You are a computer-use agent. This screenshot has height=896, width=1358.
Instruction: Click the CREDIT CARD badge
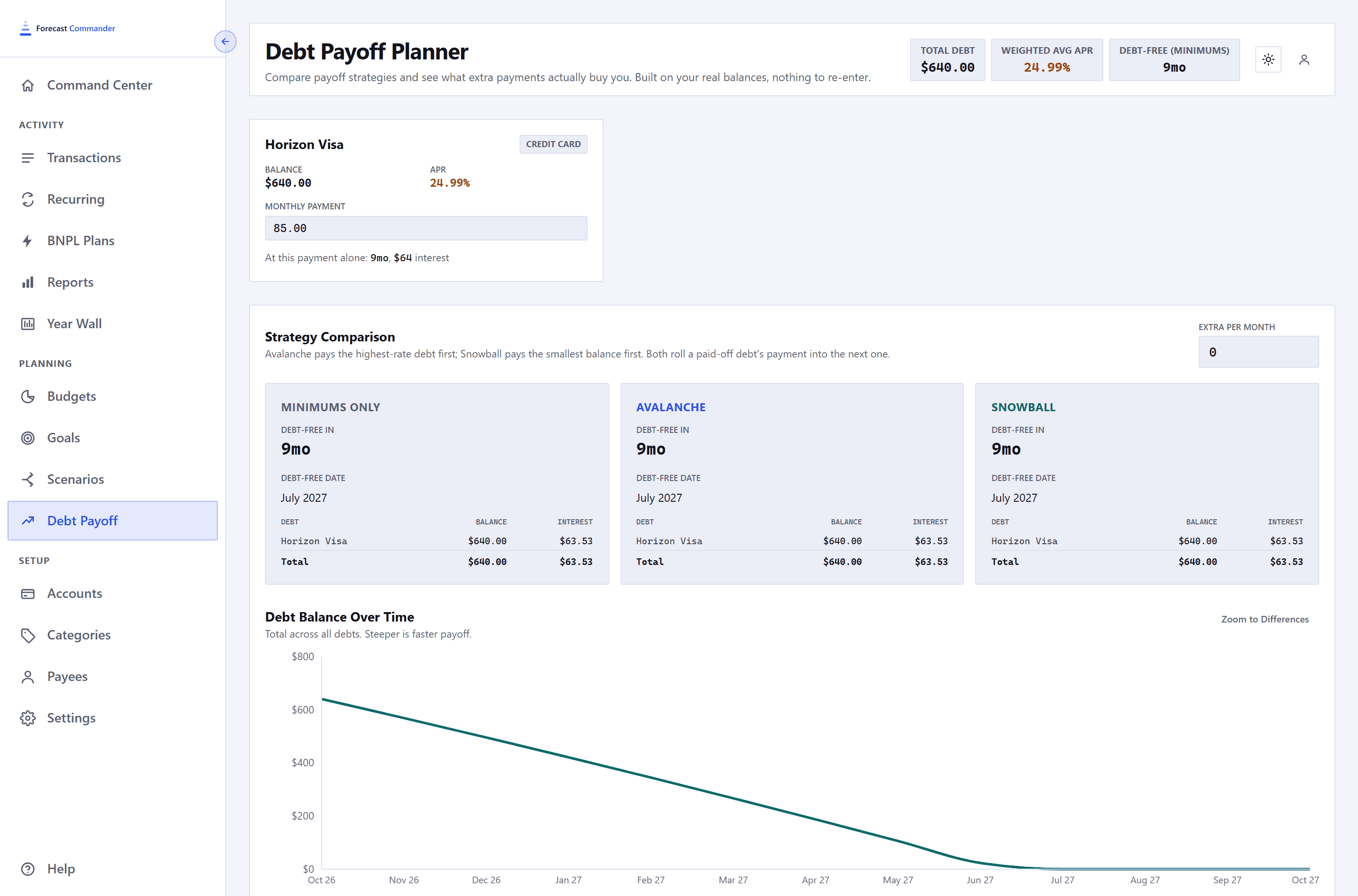coord(553,144)
